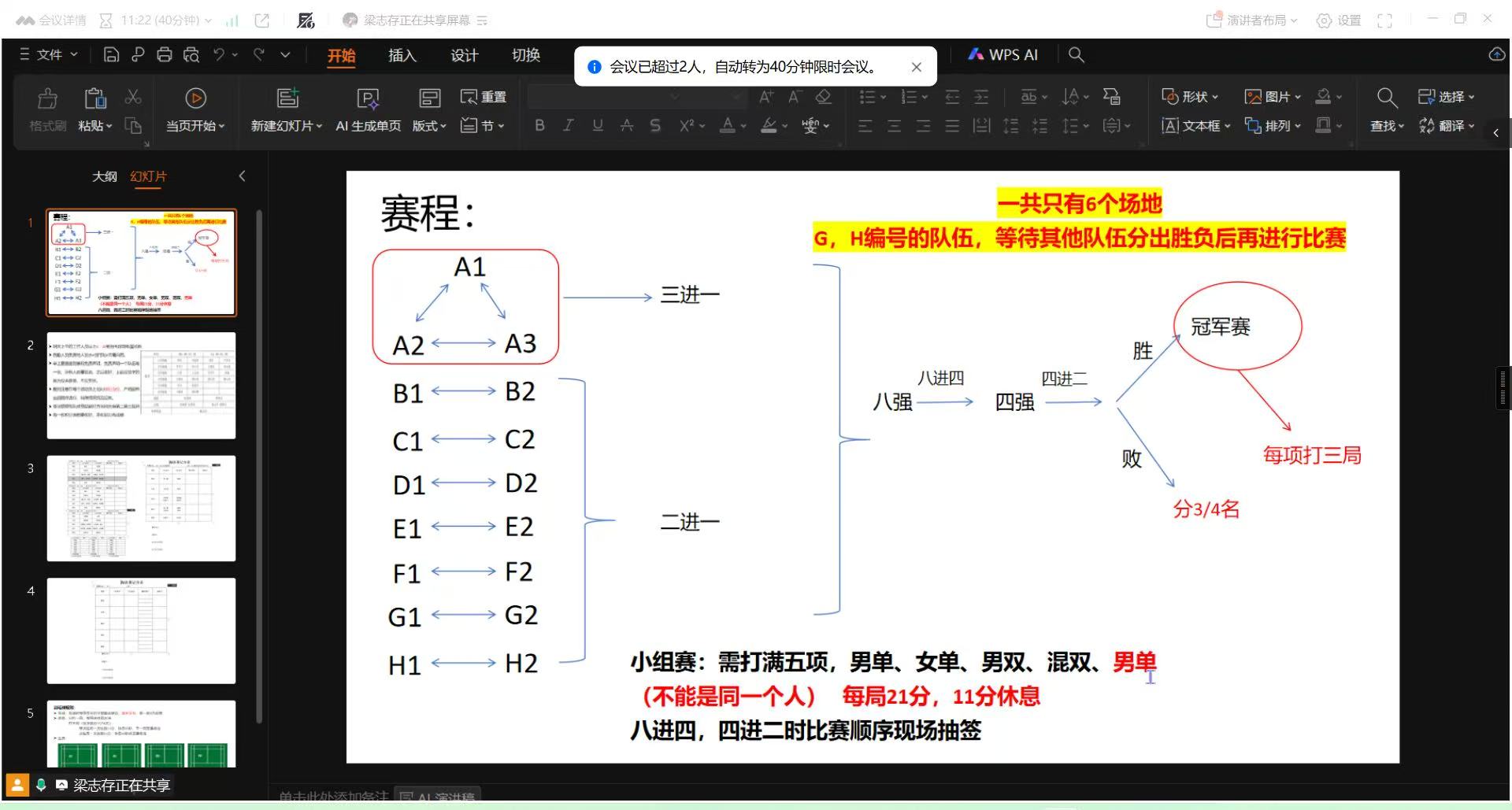1512x810 pixels.
Task: Click the 新建幻灯片 new slide icon
Action: click(x=287, y=98)
